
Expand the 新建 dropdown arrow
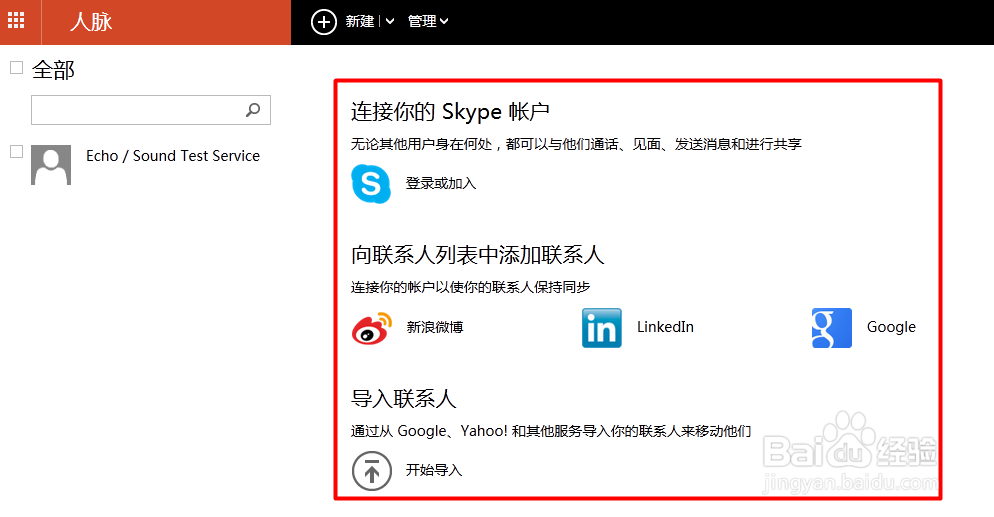click(x=390, y=21)
